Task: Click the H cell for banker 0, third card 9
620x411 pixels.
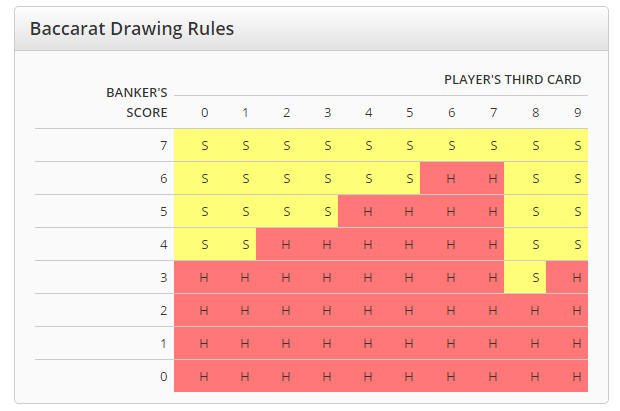Action: (x=577, y=376)
